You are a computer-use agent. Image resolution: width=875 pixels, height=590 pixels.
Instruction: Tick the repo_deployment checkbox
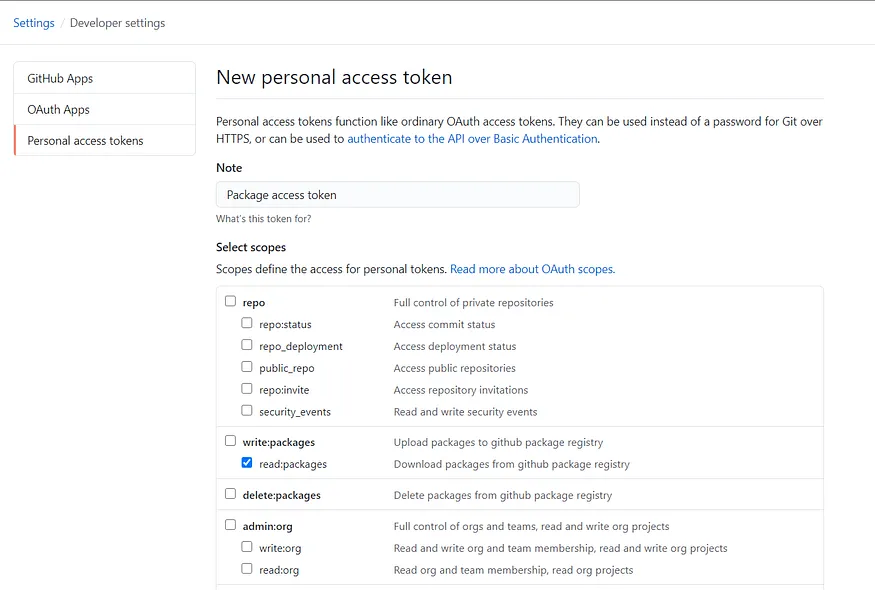[247, 346]
